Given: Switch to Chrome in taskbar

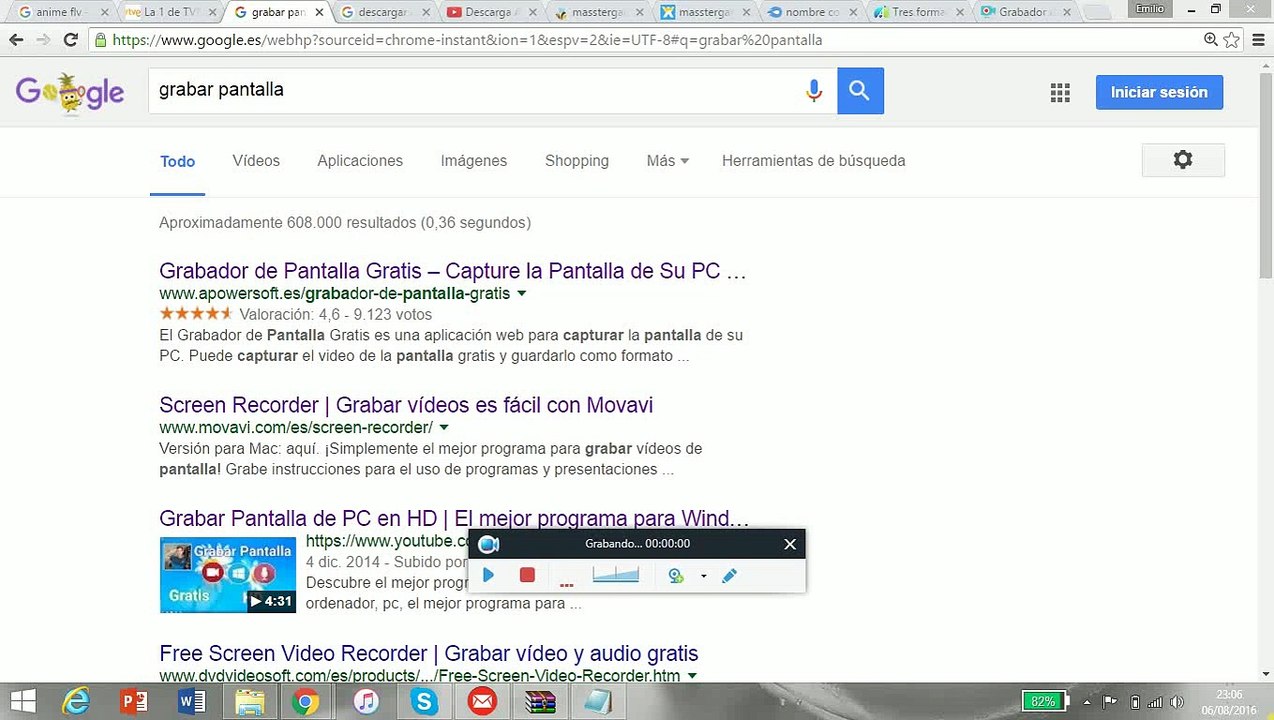Looking at the screenshot, I should pyautogui.click(x=306, y=701).
